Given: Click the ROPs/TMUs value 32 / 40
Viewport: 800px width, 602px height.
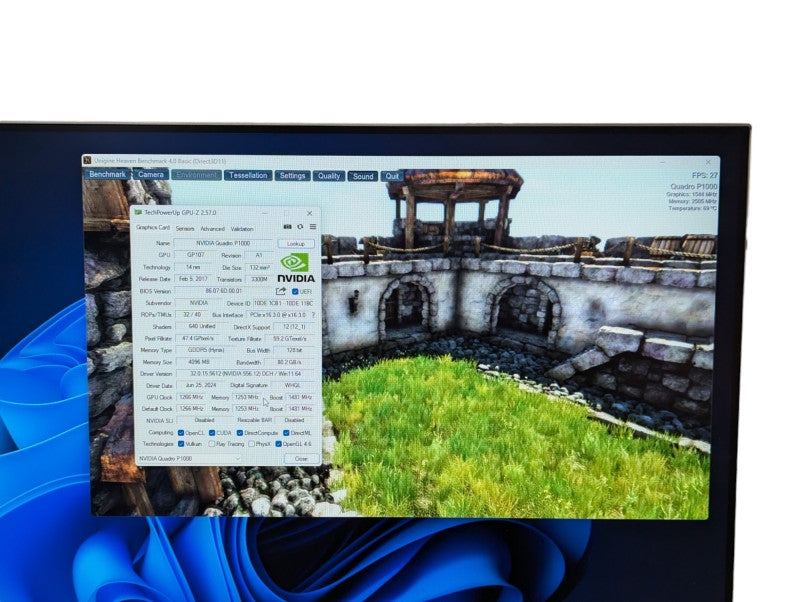Looking at the screenshot, I should tap(192, 314).
